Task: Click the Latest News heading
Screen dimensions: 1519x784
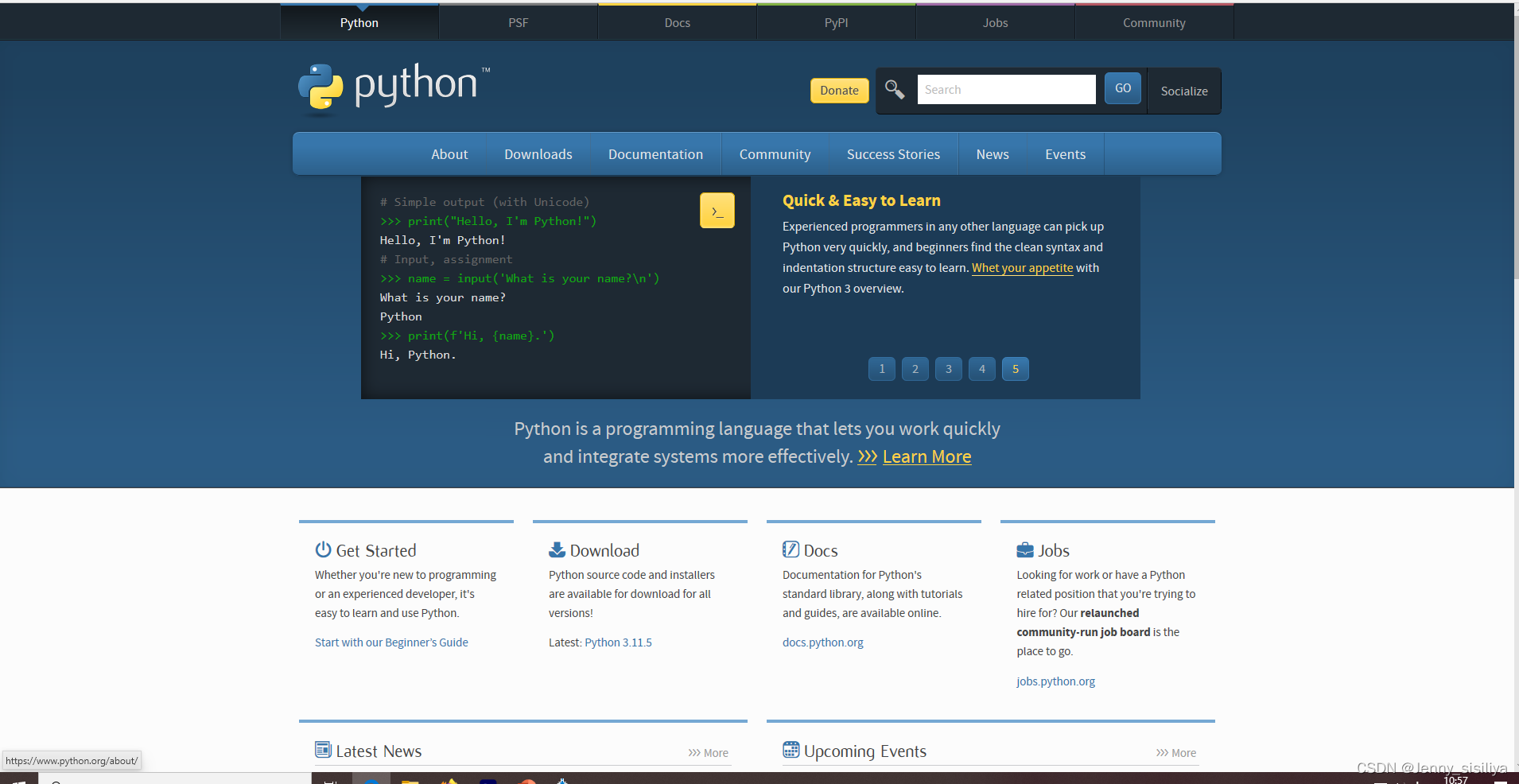Action: pyautogui.click(x=379, y=751)
